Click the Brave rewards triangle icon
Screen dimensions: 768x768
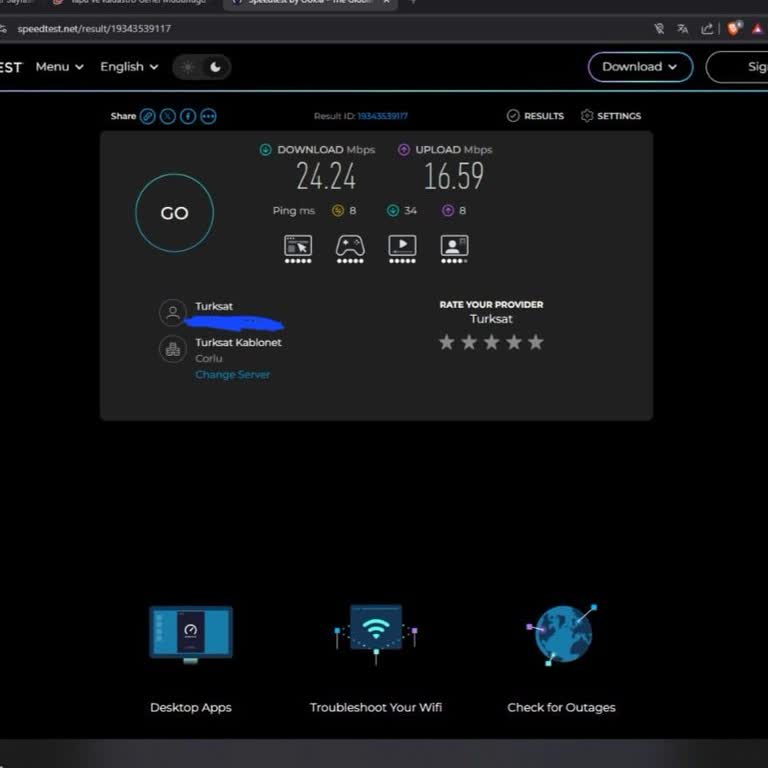[757, 29]
